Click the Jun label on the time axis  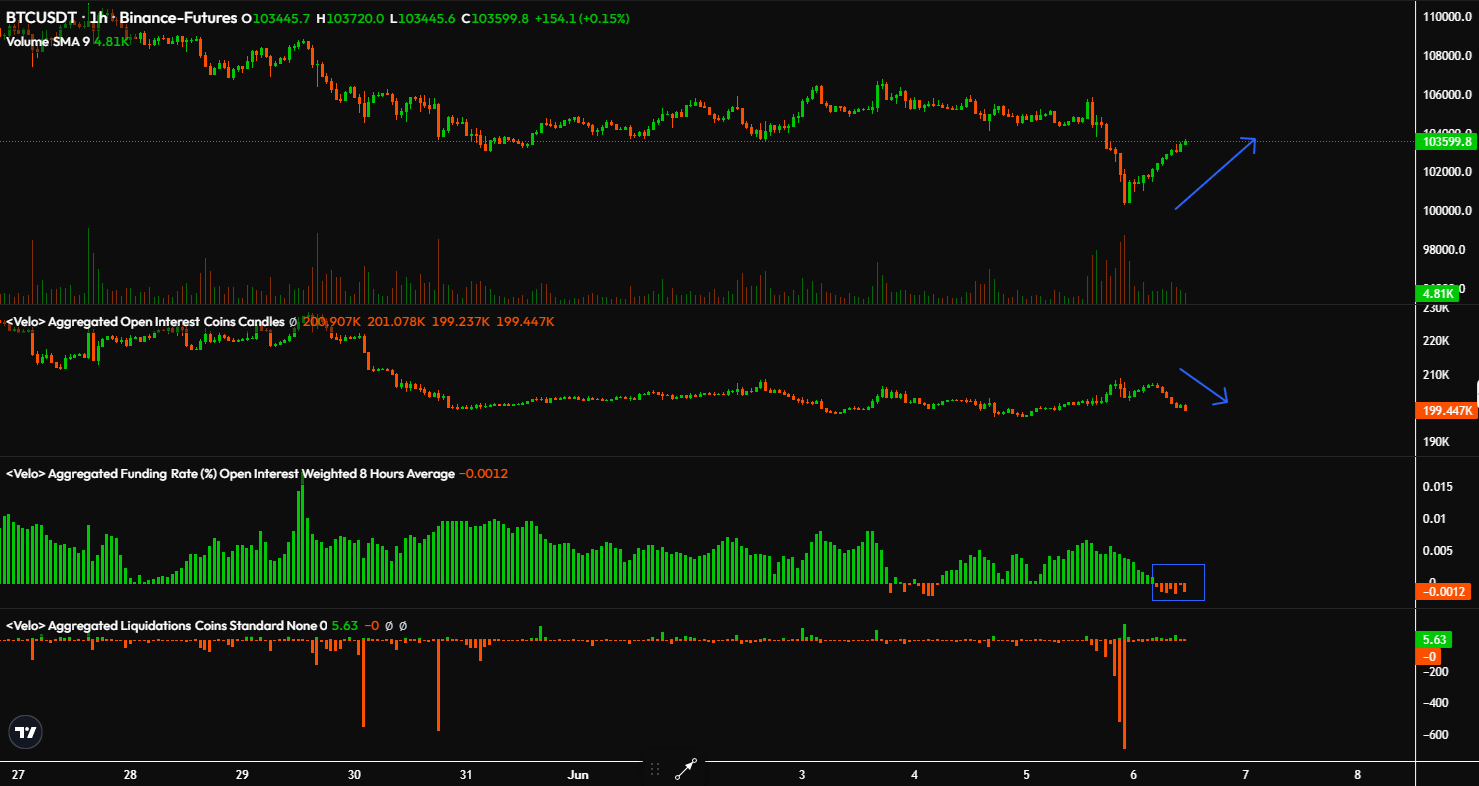pyautogui.click(x=577, y=774)
